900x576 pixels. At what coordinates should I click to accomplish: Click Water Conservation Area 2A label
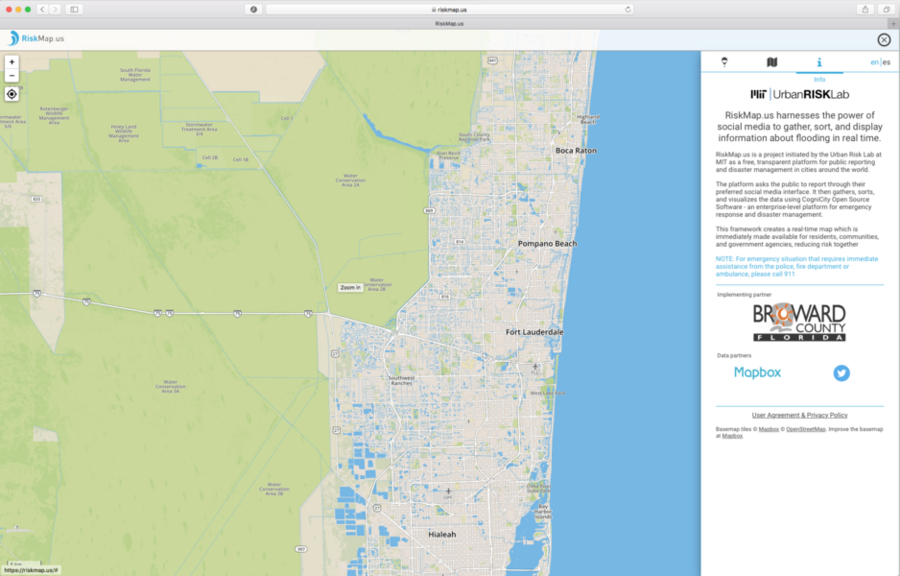(351, 180)
